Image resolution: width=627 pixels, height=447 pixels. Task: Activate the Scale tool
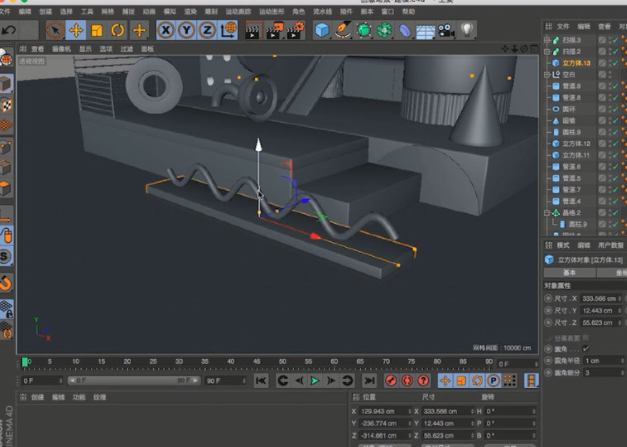coord(97,30)
